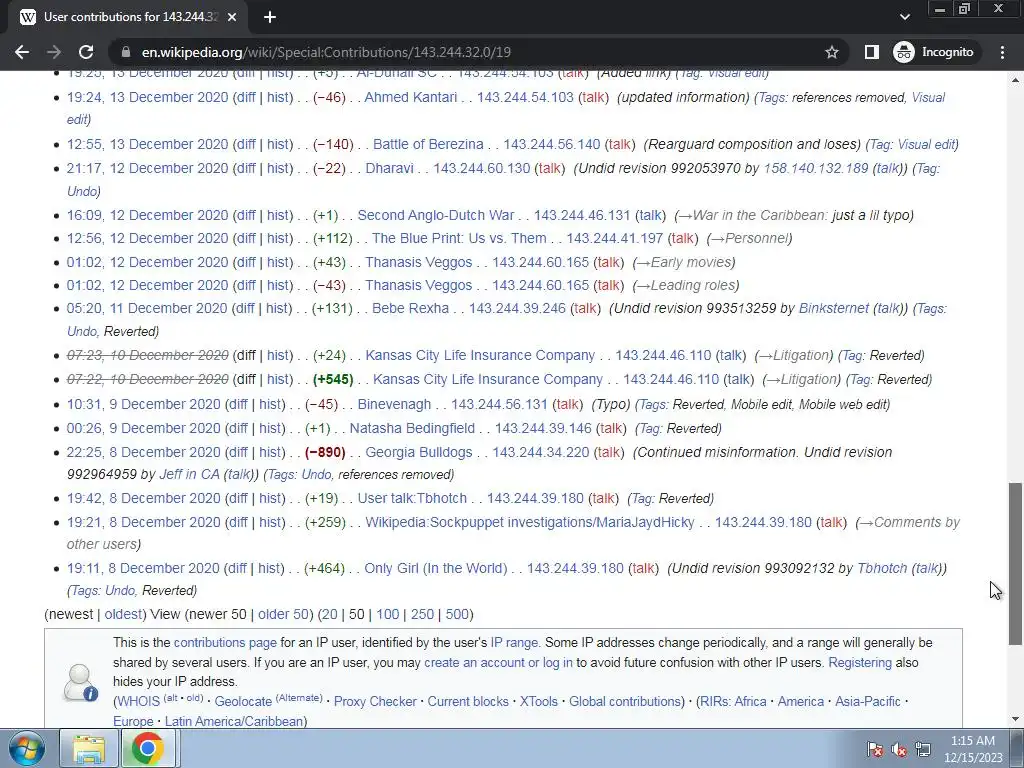Image resolution: width=1024 pixels, height=768 pixels.
Task: Open the User talk:Tbhotch link
Action: (x=412, y=498)
